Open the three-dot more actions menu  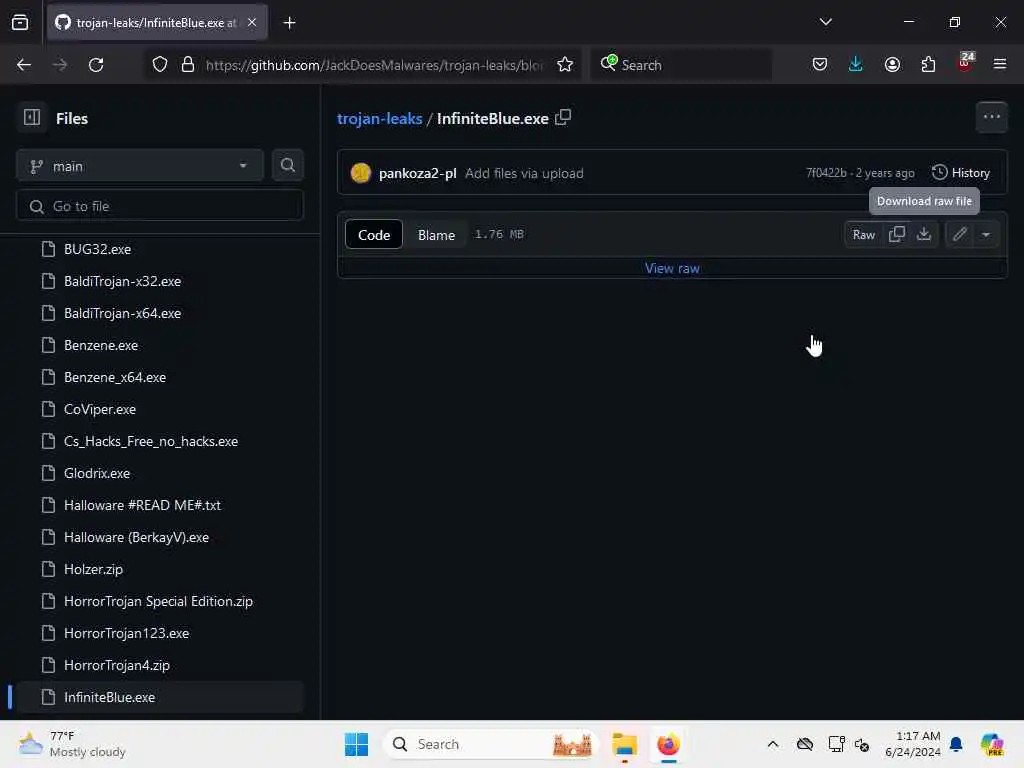[x=991, y=118]
